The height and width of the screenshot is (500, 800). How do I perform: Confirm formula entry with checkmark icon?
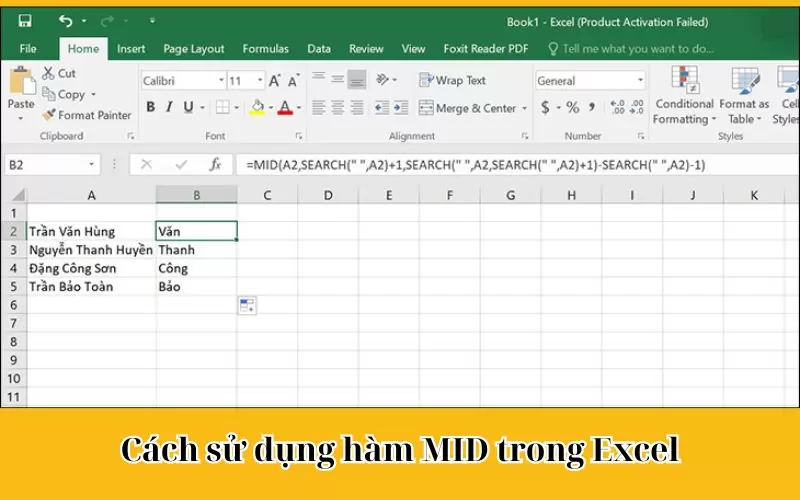tap(181, 165)
